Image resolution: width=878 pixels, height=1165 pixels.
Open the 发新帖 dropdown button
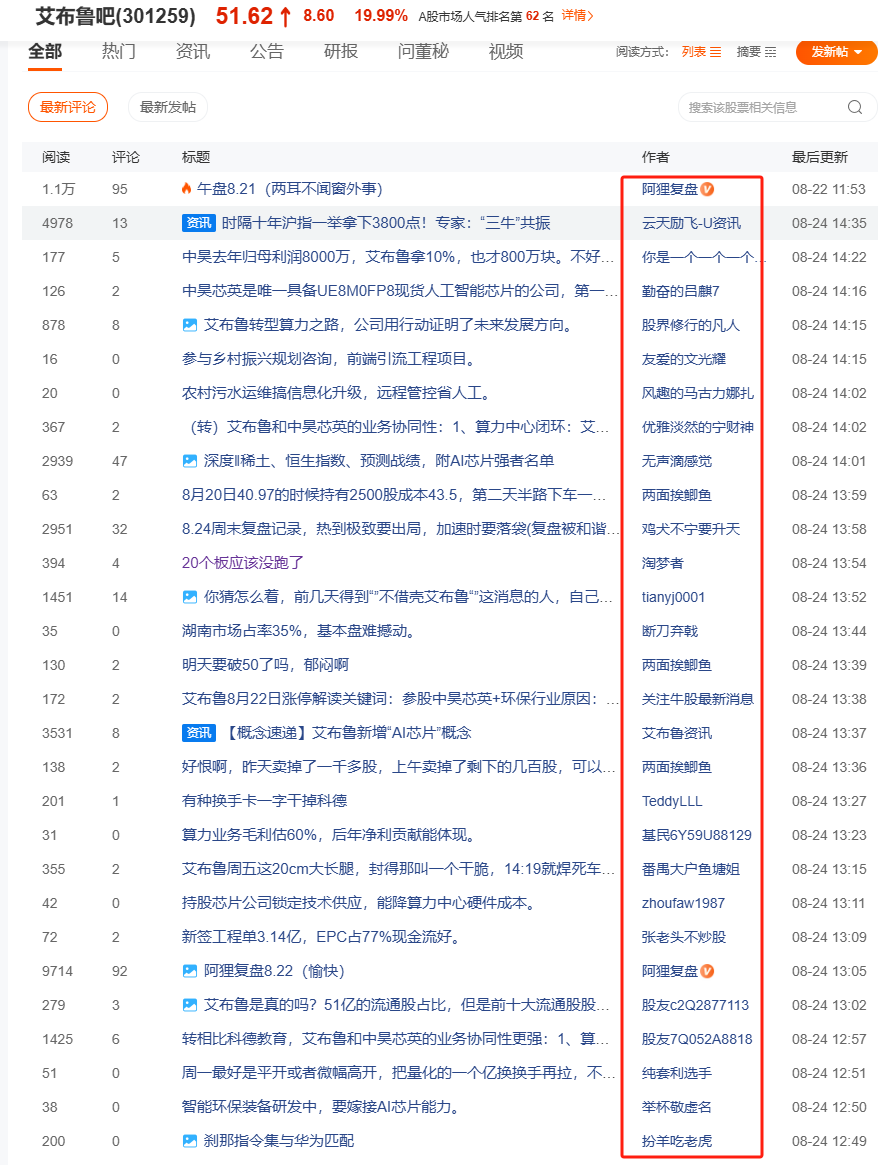coord(836,51)
